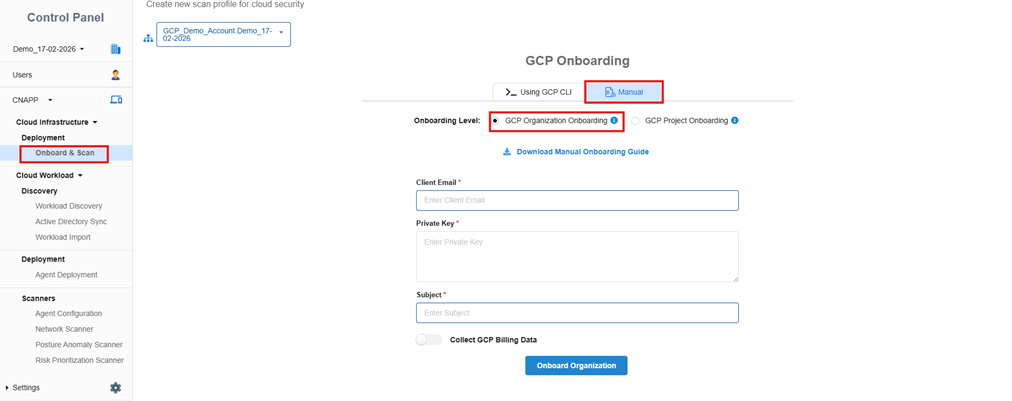Click the hierarchy icon beside account selector

tap(149, 38)
